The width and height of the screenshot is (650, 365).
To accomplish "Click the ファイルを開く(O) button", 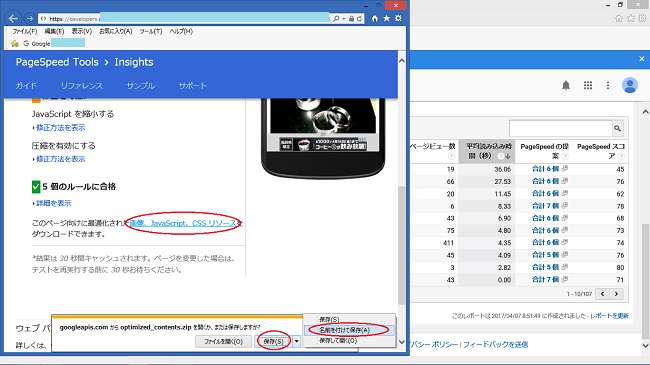I will click(223, 341).
